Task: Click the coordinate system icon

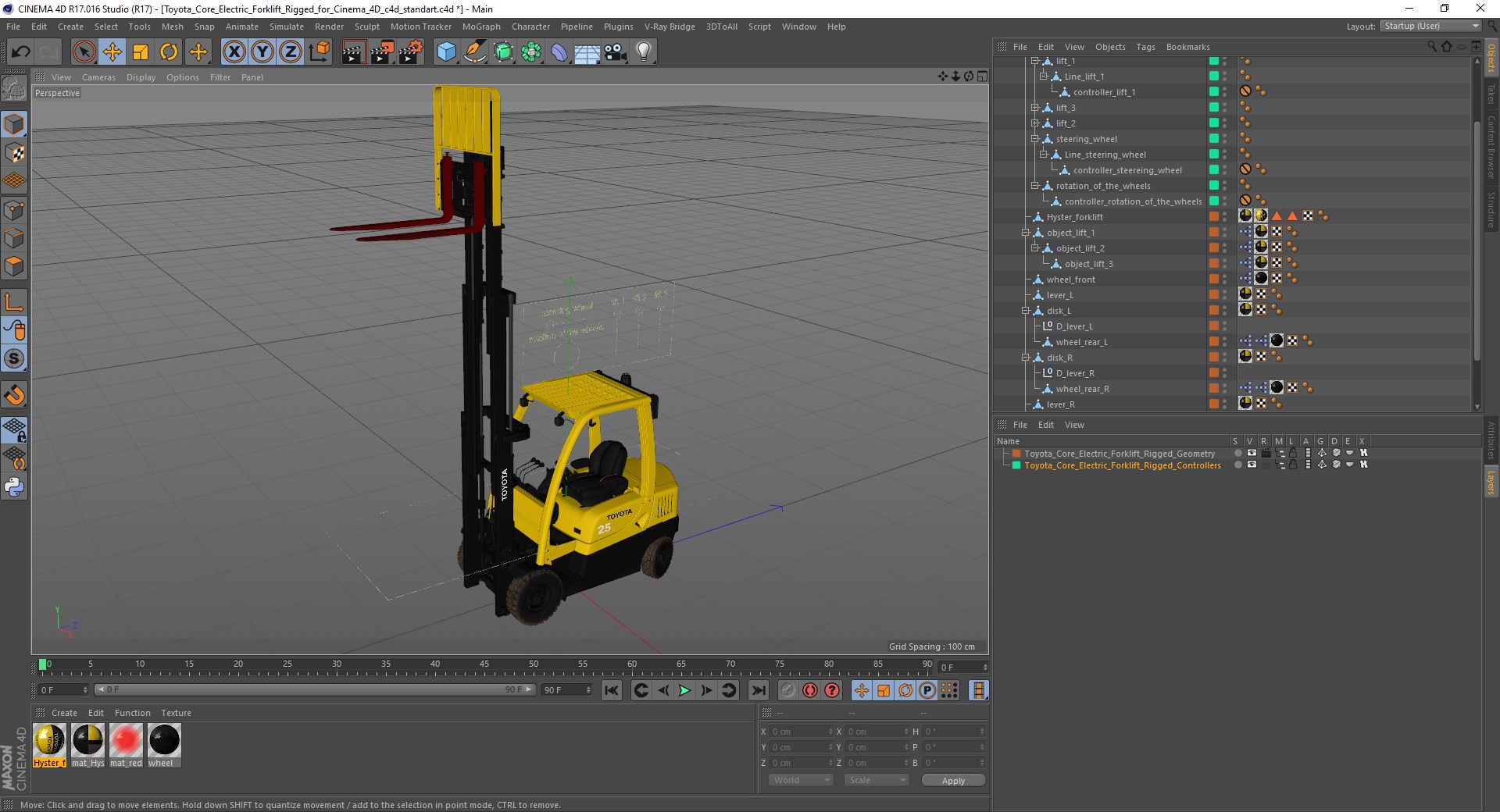Action: click(319, 52)
